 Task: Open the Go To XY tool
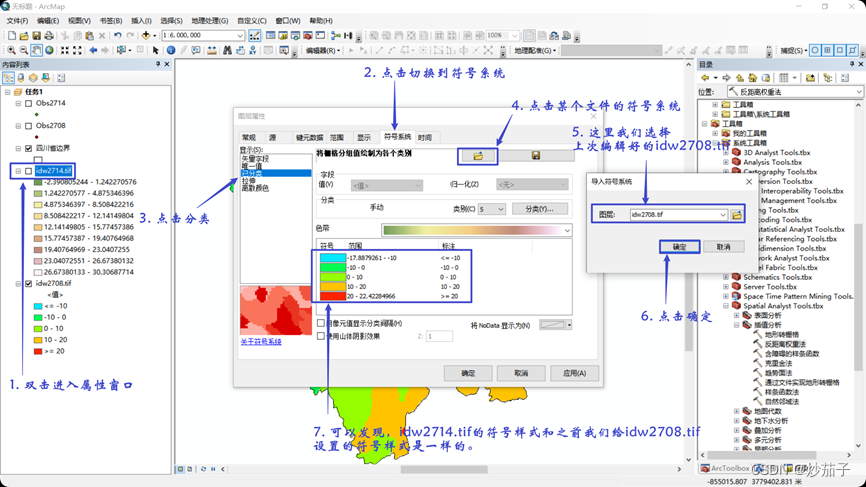click(252, 50)
